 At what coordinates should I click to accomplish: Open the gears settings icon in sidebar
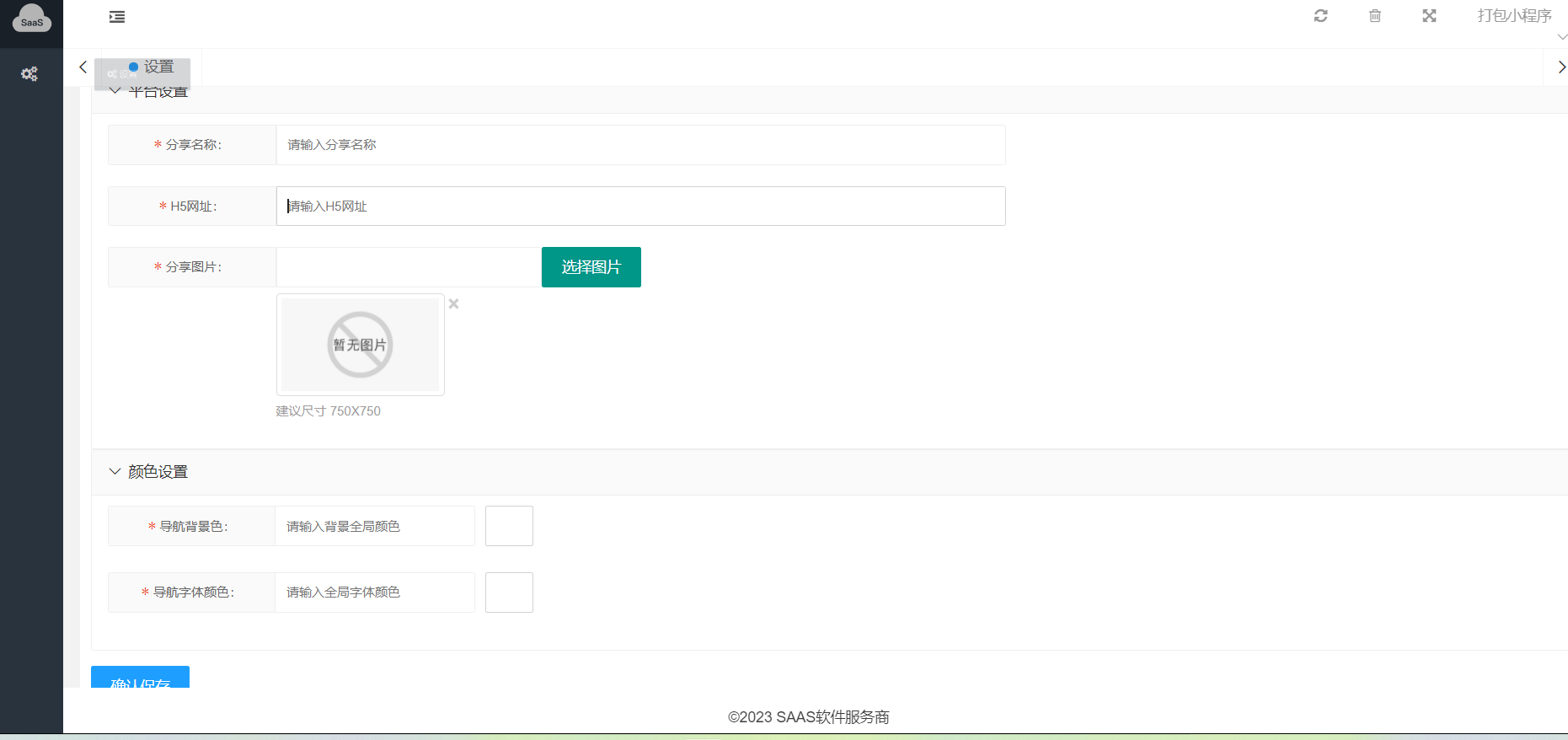click(x=29, y=74)
